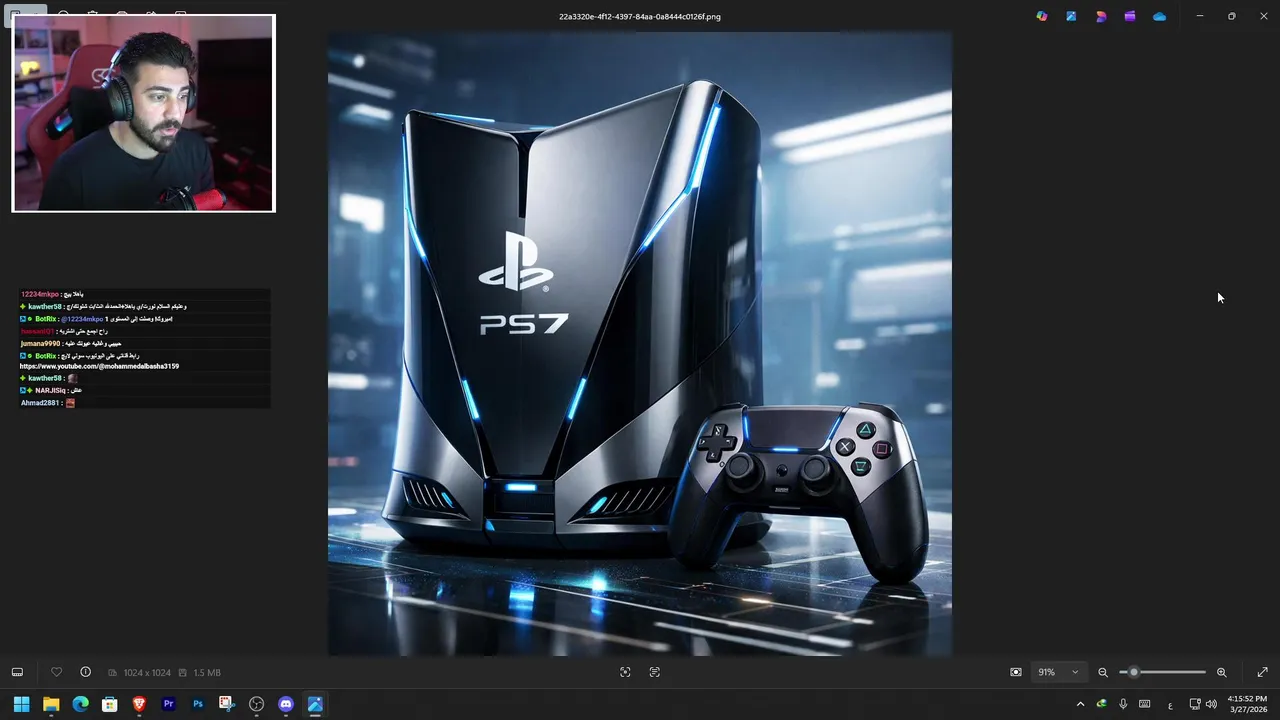Toggle the filmstrip view button
Image resolution: width=1280 pixels, height=720 pixels.
pyautogui.click(x=17, y=672)
